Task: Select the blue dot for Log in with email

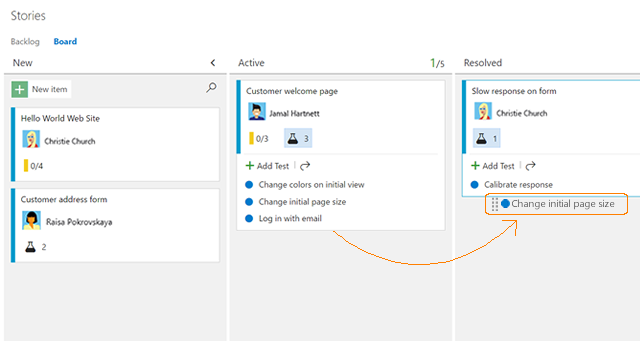Action: coord(249,218)
